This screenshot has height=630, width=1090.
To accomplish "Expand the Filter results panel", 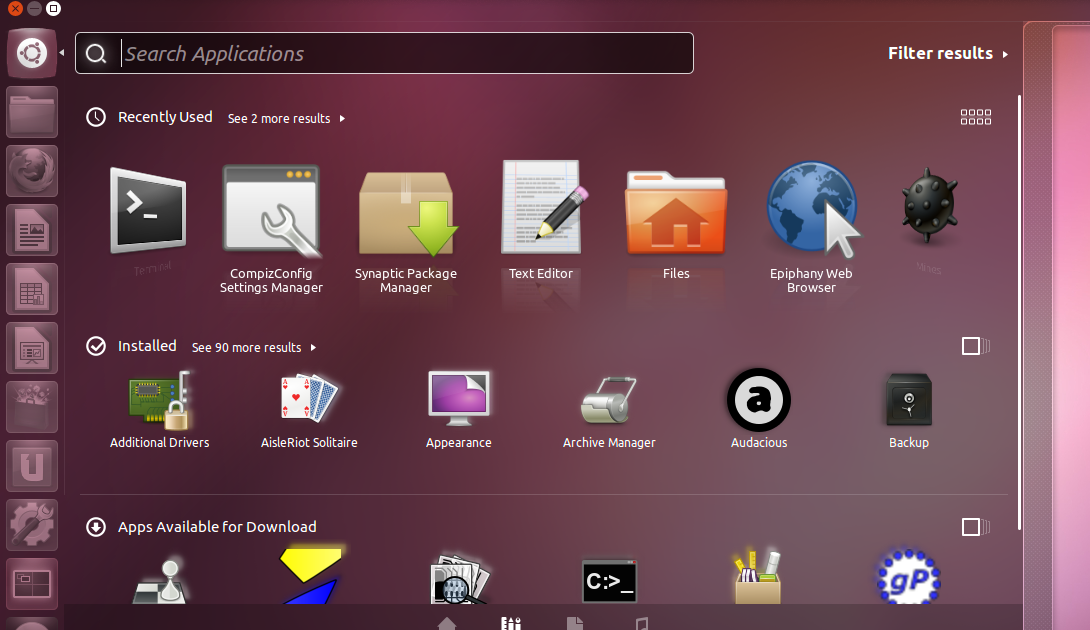I will pyautogui.click(x=946, y=53).
